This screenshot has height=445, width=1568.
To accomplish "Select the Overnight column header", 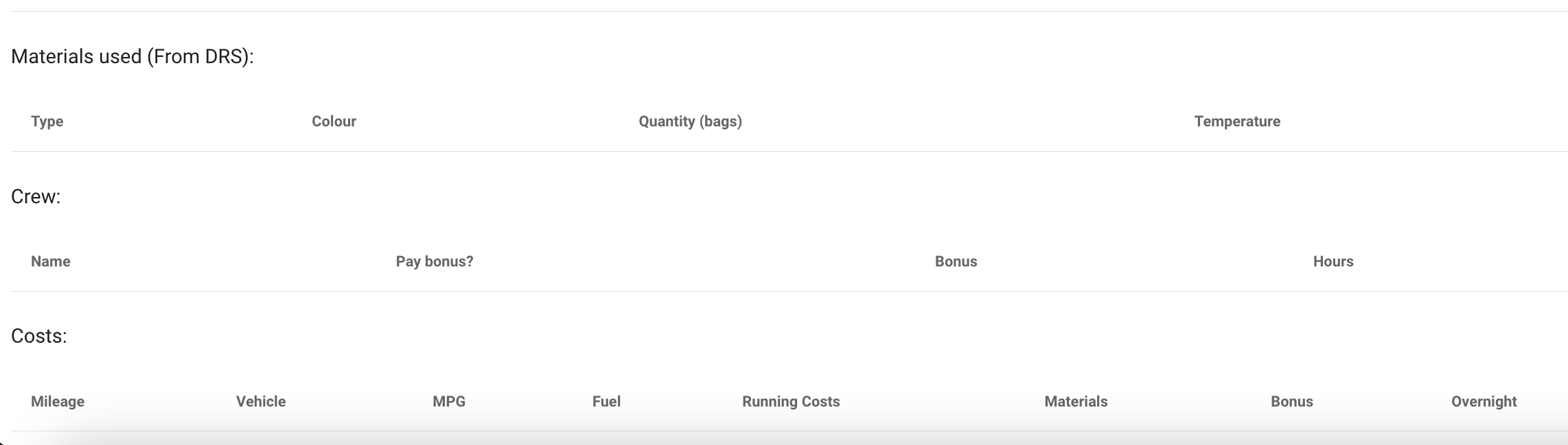I will tap(1484, 402).
